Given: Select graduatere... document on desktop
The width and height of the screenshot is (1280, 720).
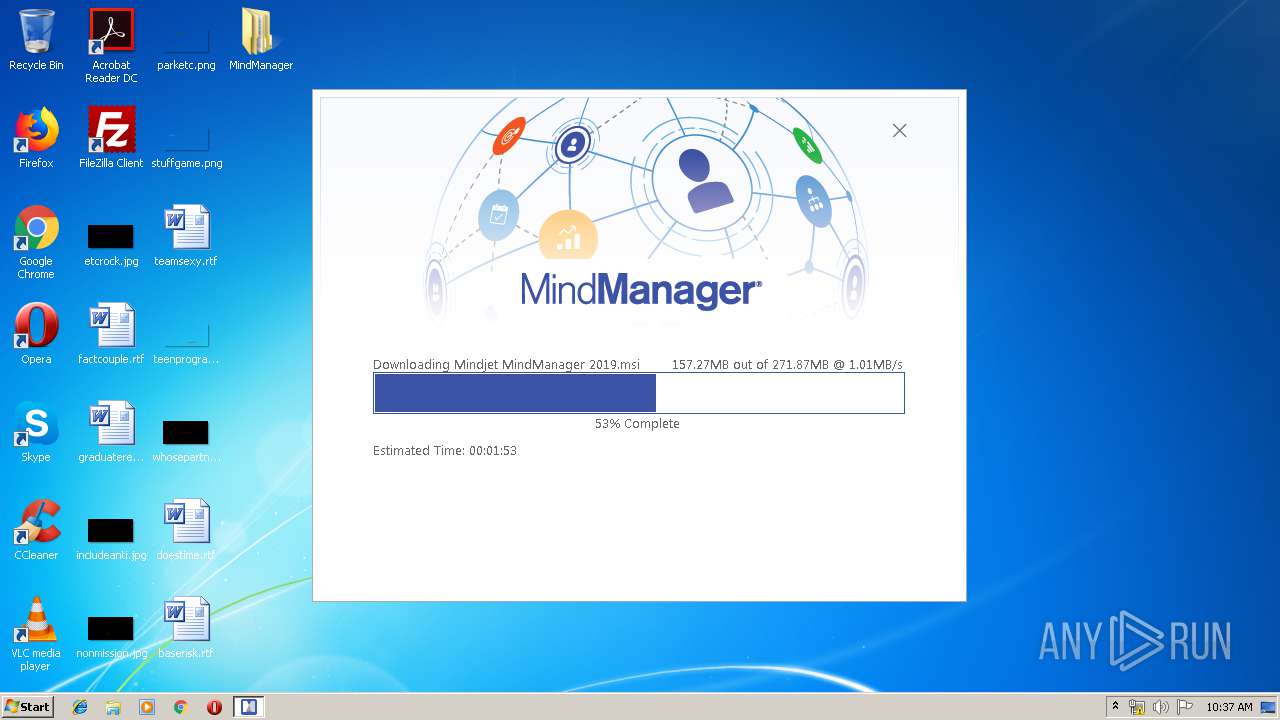Looking at the screenshot, I should click(111, 432).
